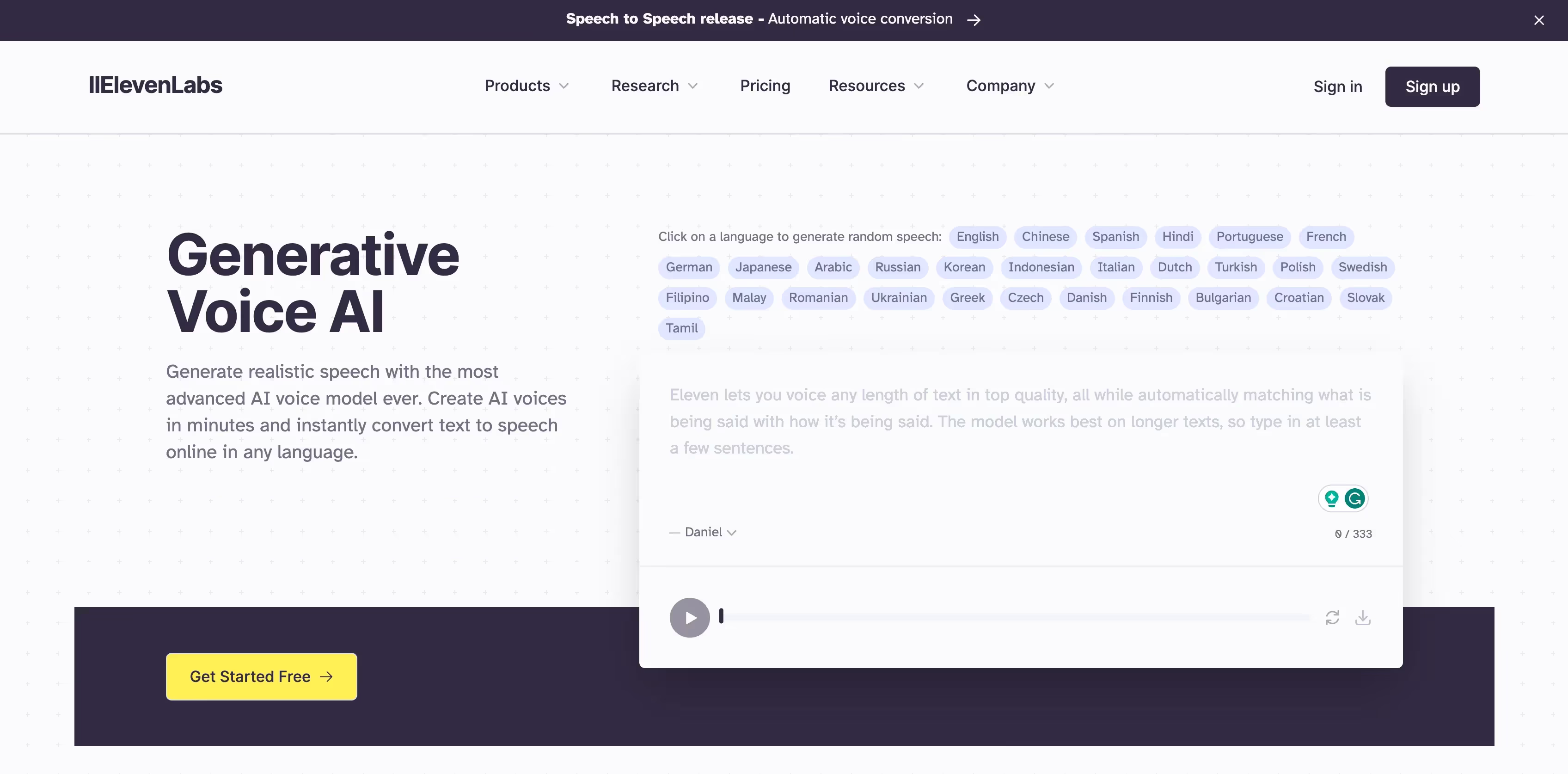The width and height of the screenshot is (1568, 774).
Task: Expand the Resources dropdown
Action: tap(876, 86)
